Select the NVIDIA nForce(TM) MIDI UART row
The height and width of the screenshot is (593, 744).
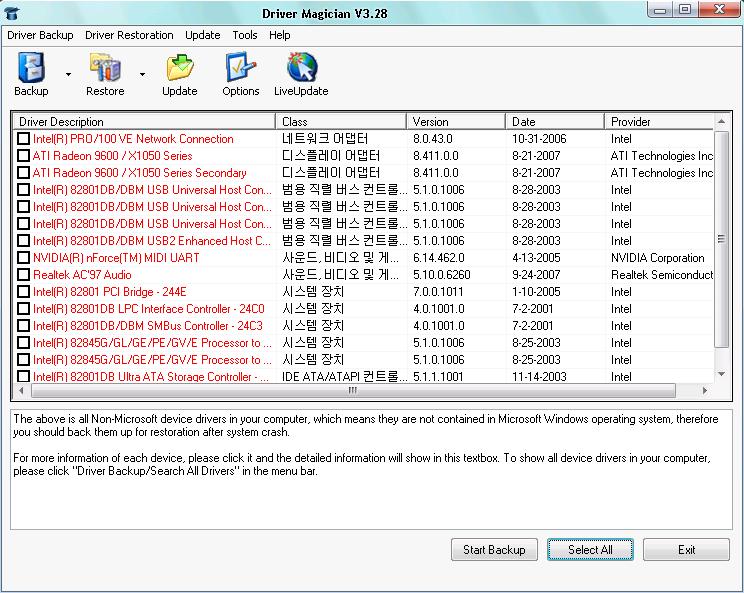[x=363, y=258]
